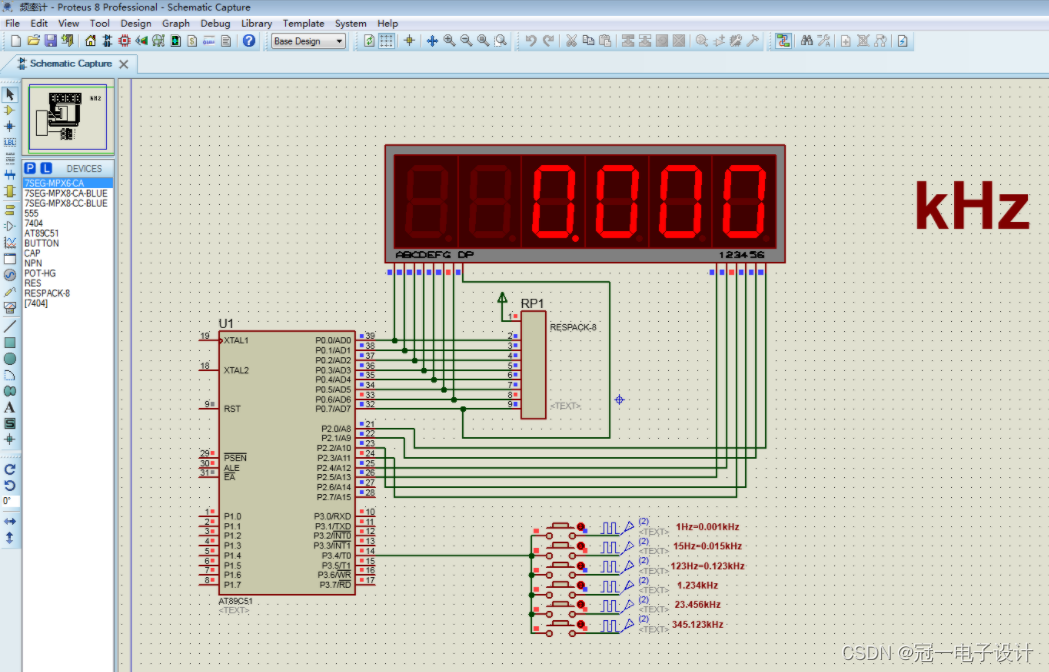Click the rotation angle input field
The width and height of the screenshot is (1049, 672).
pyautogui.click(x=11, y=501)
